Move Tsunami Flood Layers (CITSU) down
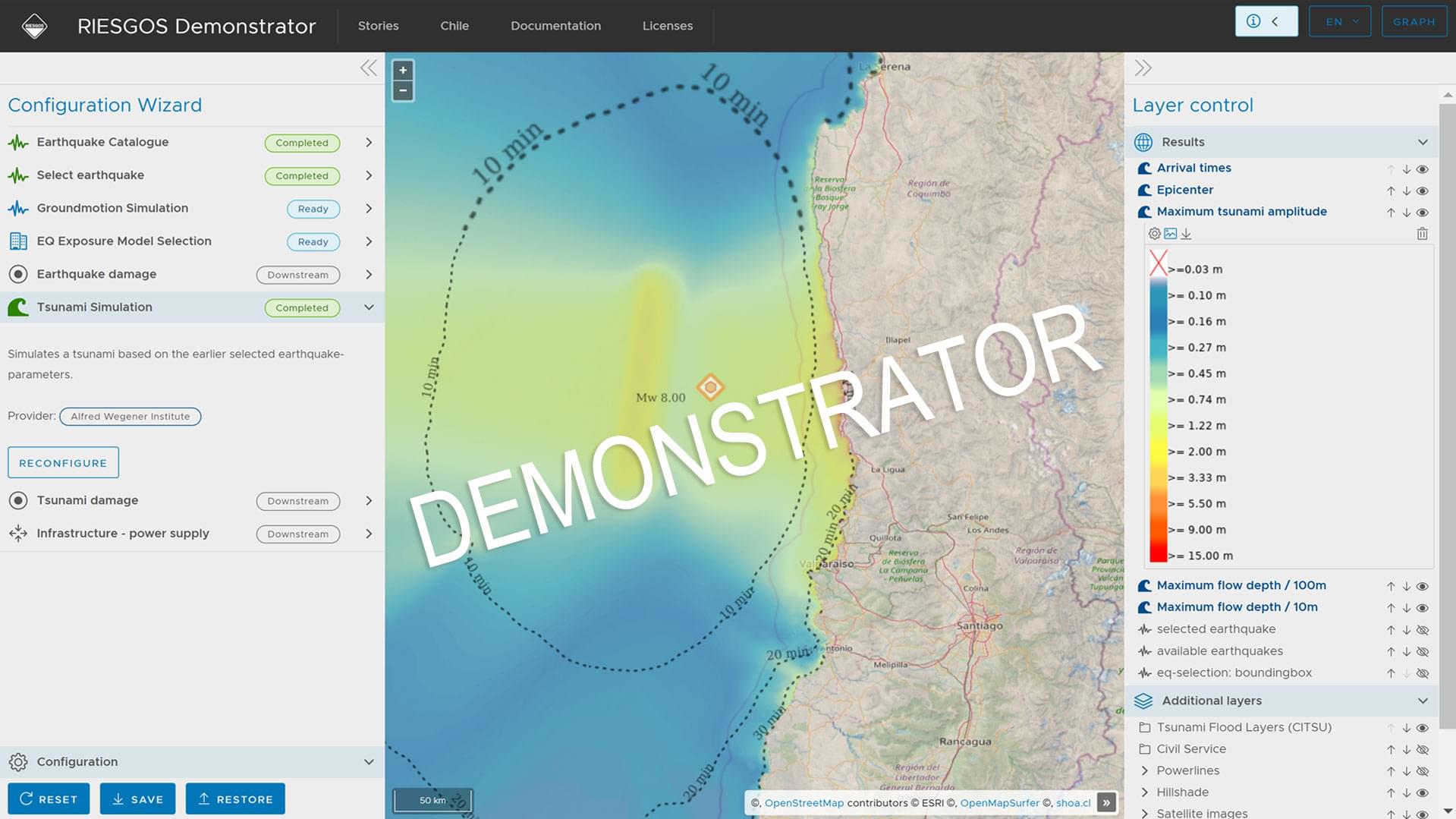1456x819 pixels. pyautogui.click(x=1407, y=728)
